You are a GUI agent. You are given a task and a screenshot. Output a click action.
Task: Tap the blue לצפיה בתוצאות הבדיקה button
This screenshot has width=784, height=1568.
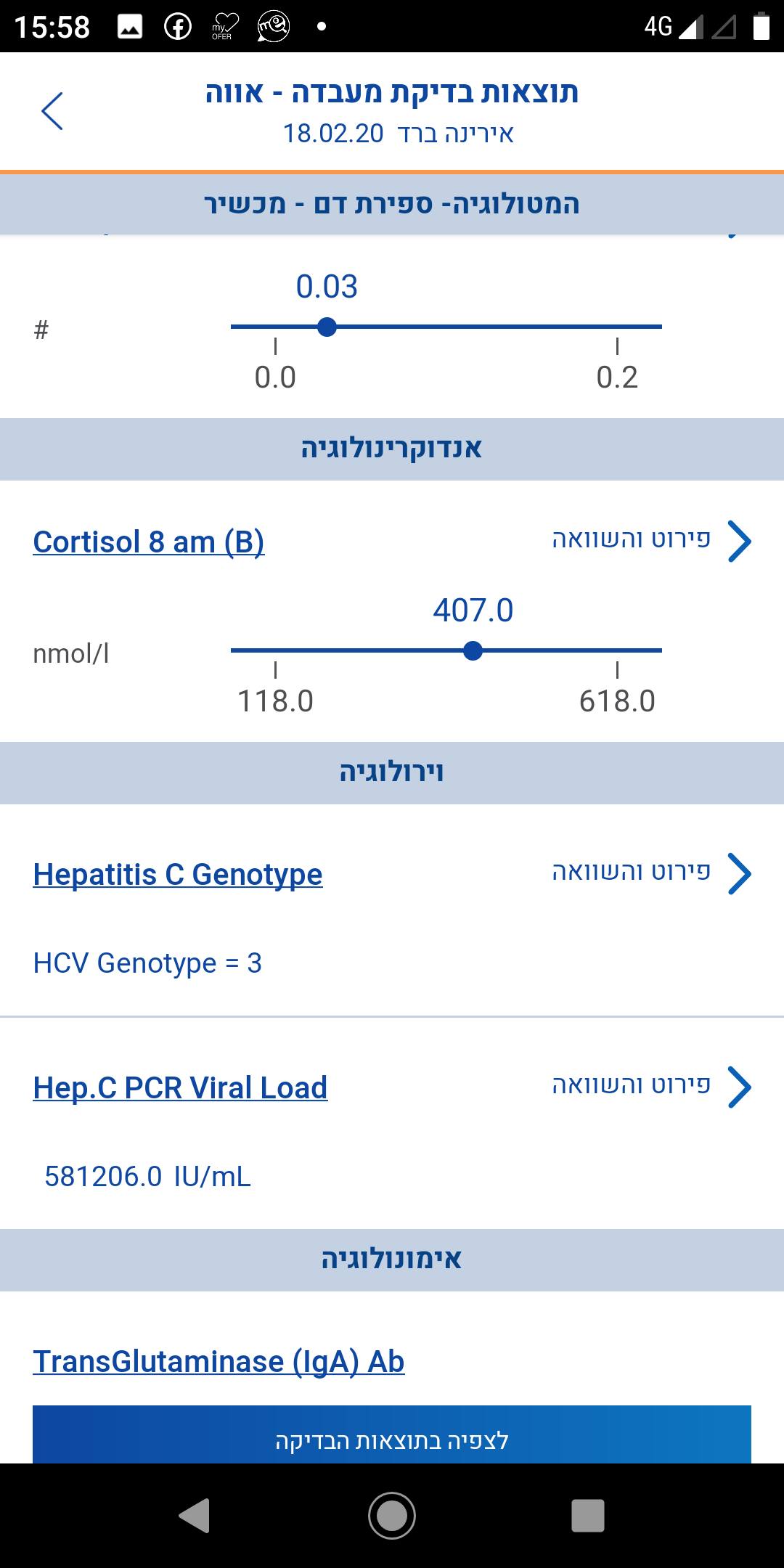coord(392,1439)
